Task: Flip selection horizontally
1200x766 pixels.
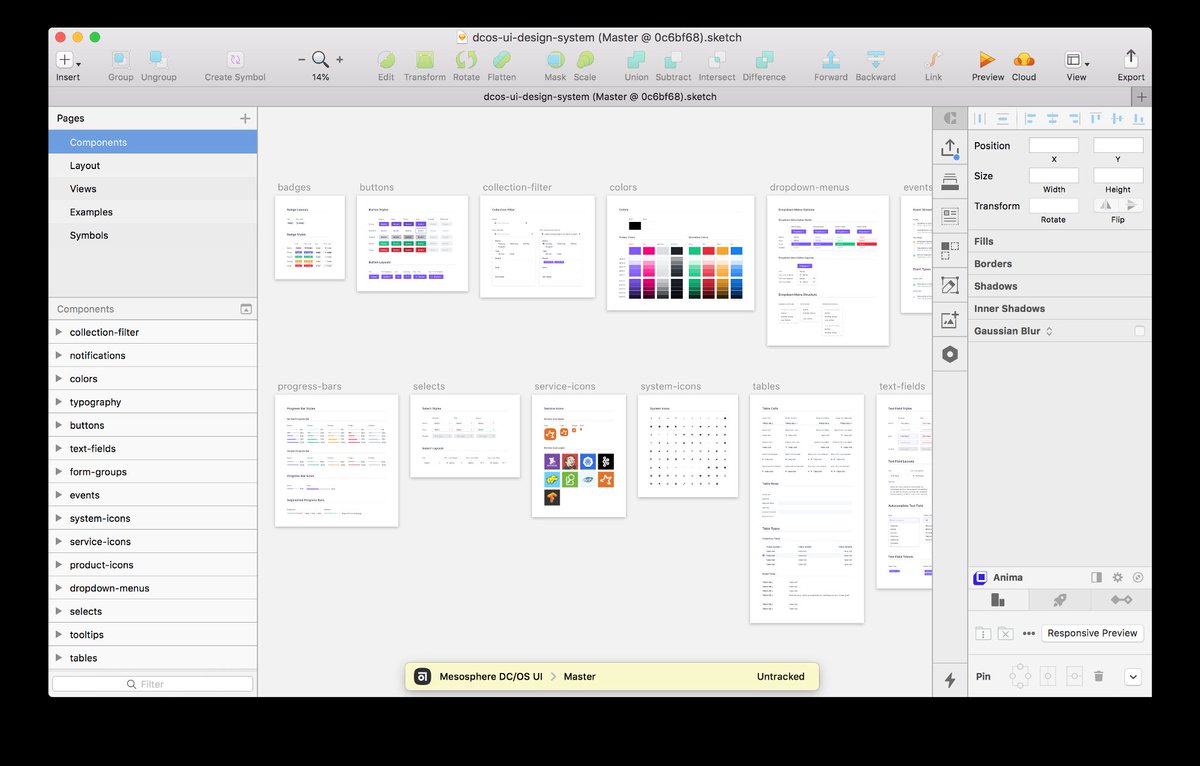Action: 1105,205
